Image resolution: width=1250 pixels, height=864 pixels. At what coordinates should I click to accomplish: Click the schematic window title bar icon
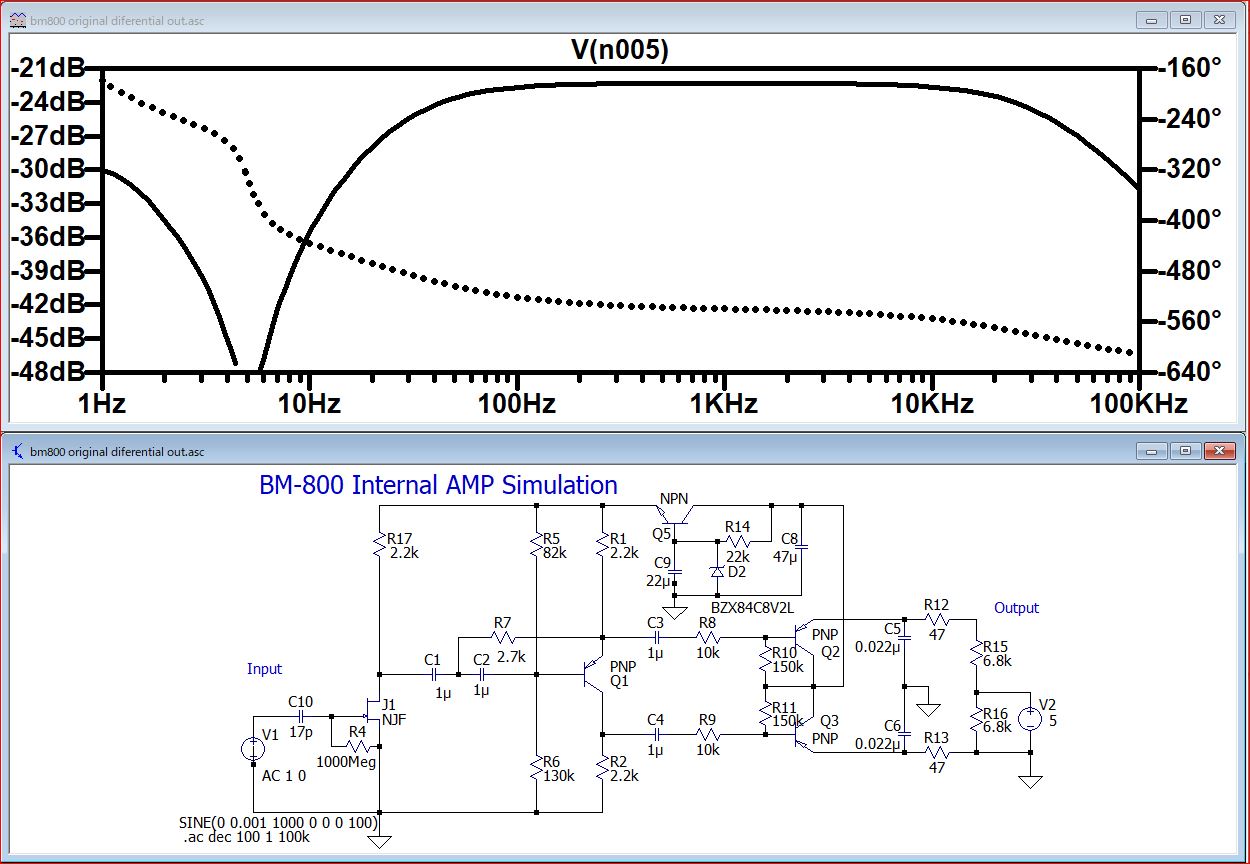tap(18, 452)
